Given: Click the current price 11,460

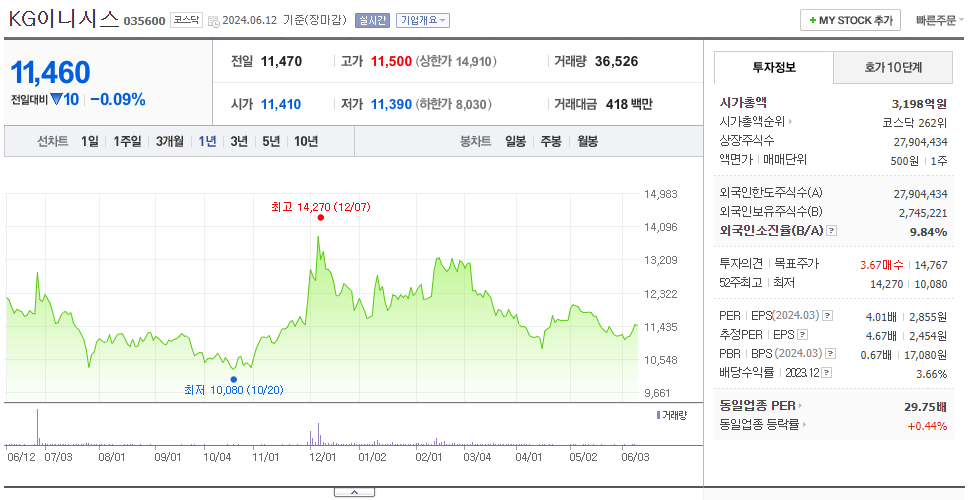Looking at the screenshot, I should click(51, 73).
